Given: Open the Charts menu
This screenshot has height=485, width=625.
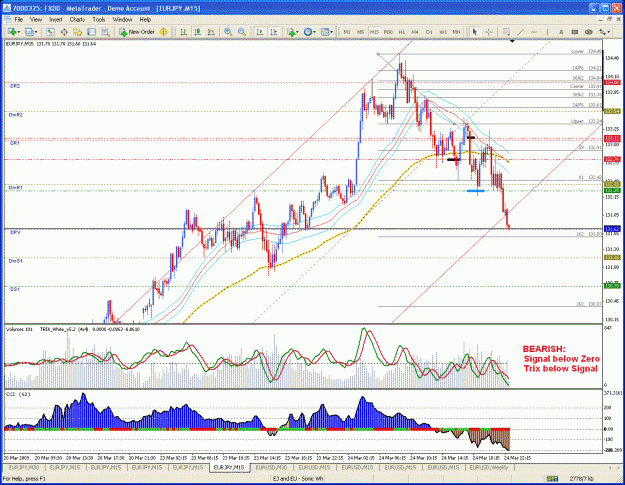Looking at the screenshot, I should click(77, 20).
